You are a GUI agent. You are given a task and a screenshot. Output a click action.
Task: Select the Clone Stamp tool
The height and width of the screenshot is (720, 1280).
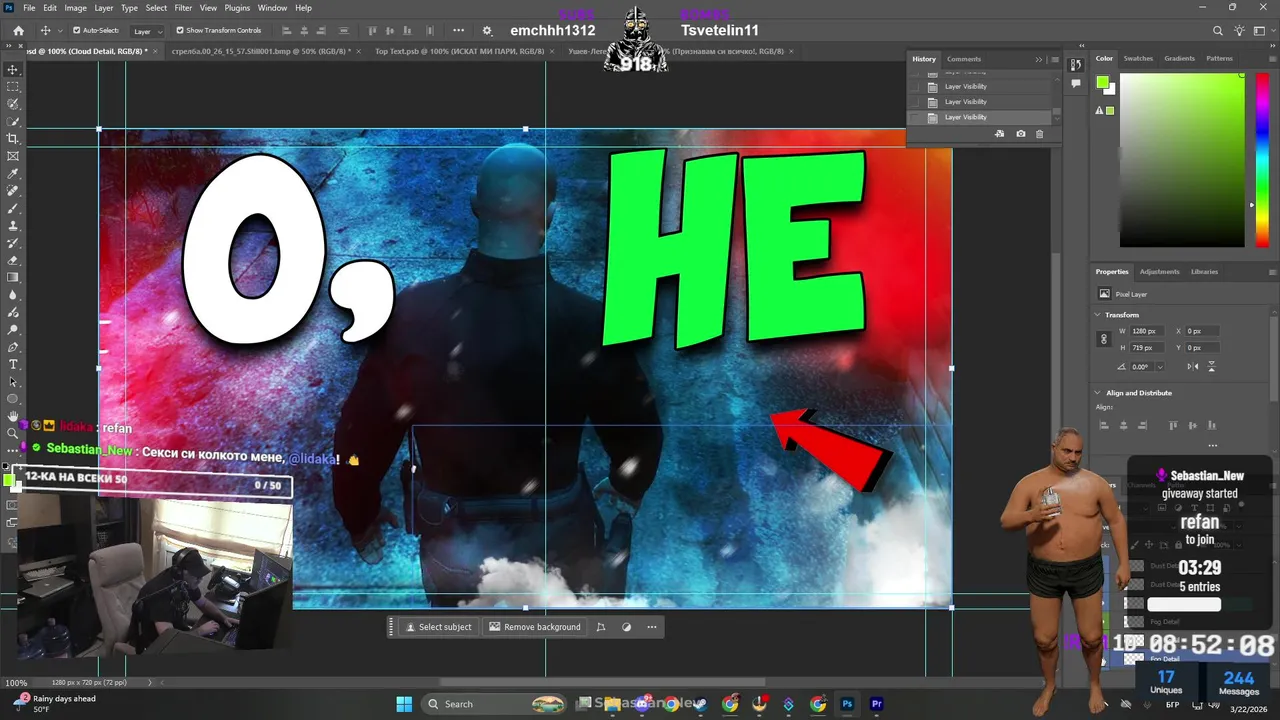click(13, 226)
